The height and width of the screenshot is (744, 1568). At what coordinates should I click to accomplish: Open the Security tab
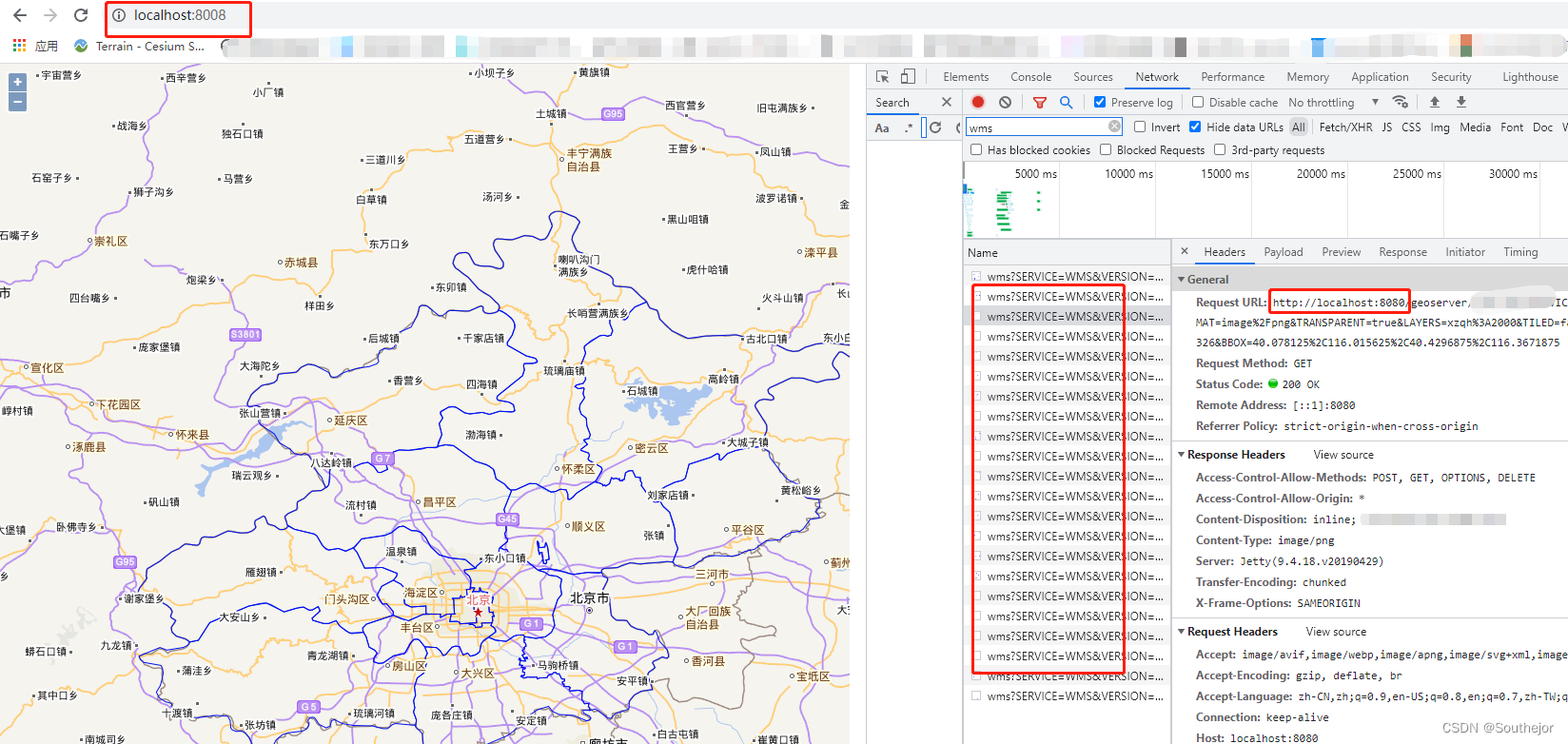tap(1451, 77)
